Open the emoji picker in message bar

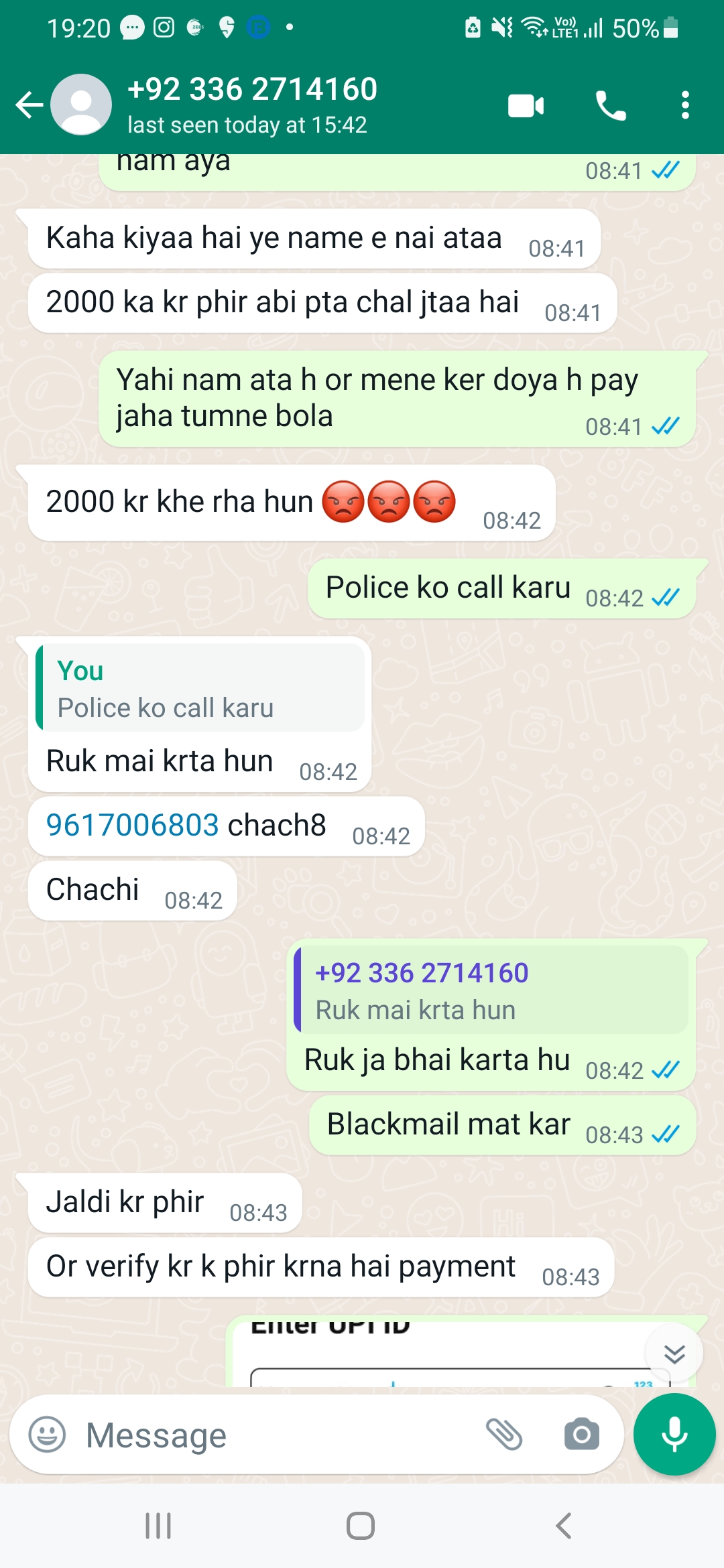pyautogui.click(x=47, y=1435)
